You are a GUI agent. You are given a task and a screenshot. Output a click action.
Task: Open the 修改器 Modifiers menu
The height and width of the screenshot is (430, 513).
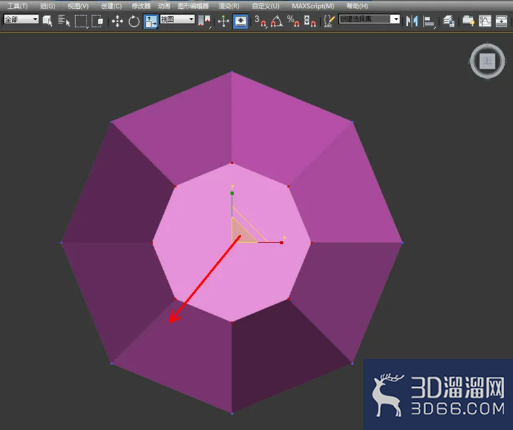click(x=141, y=6)
